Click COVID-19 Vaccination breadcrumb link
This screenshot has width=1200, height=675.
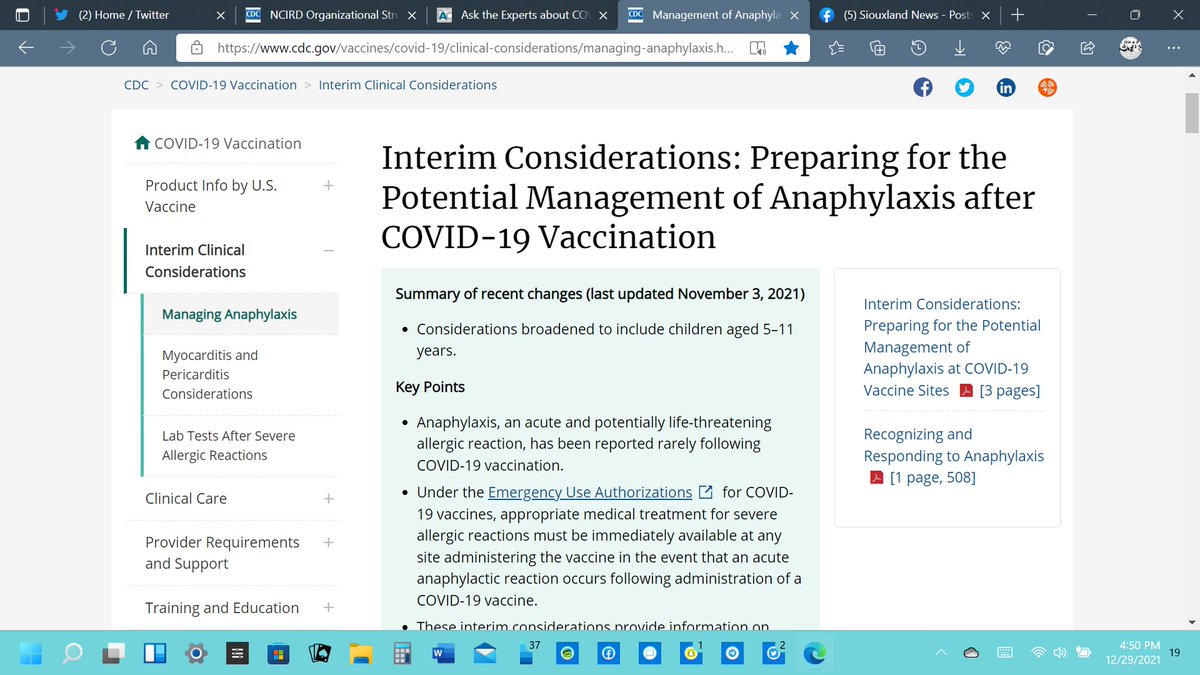coord(234,85)
